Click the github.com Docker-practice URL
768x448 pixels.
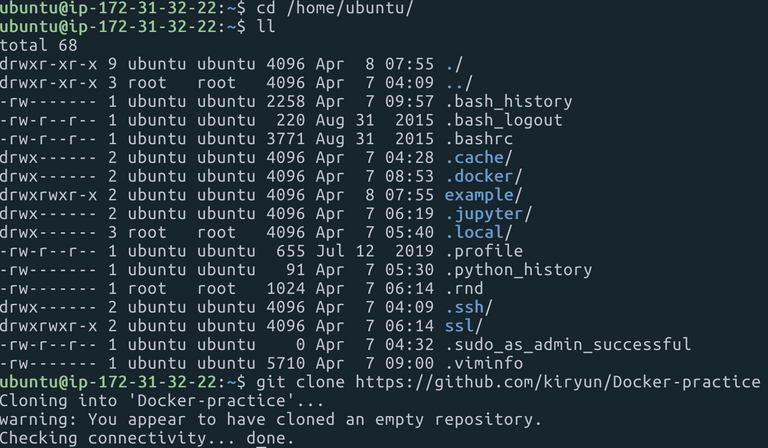(x=558, y=382)
